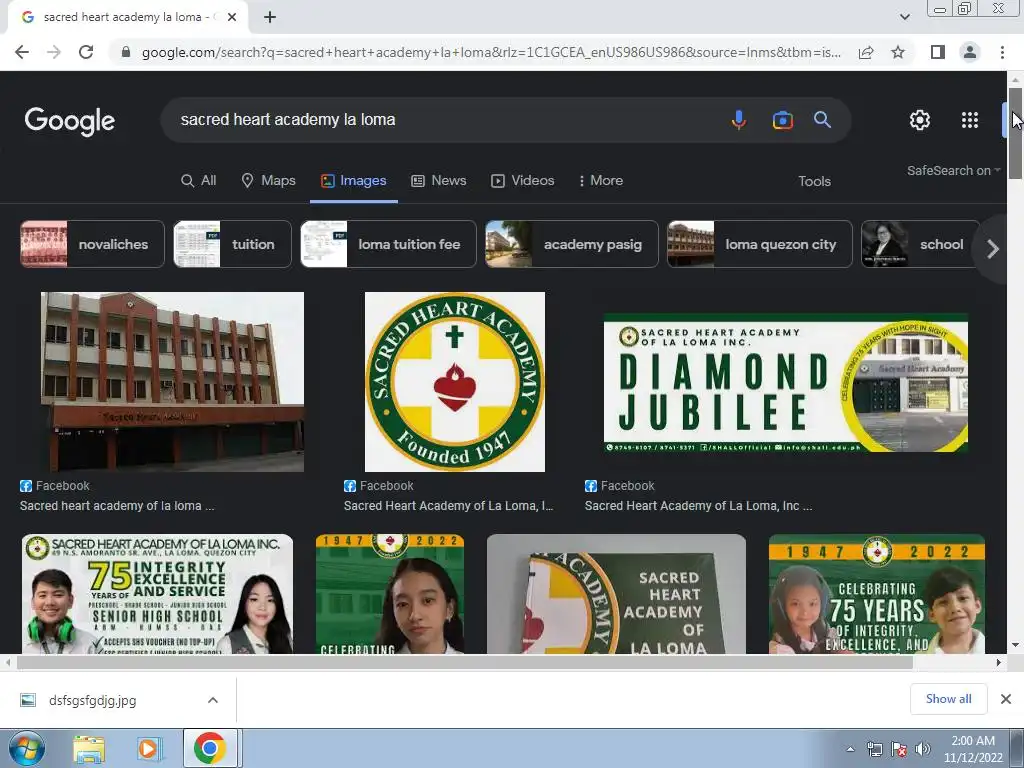The width and height of the screenshot is (1024, 768).
Task: Click the Google logo
Action: [x=70, y=121]
